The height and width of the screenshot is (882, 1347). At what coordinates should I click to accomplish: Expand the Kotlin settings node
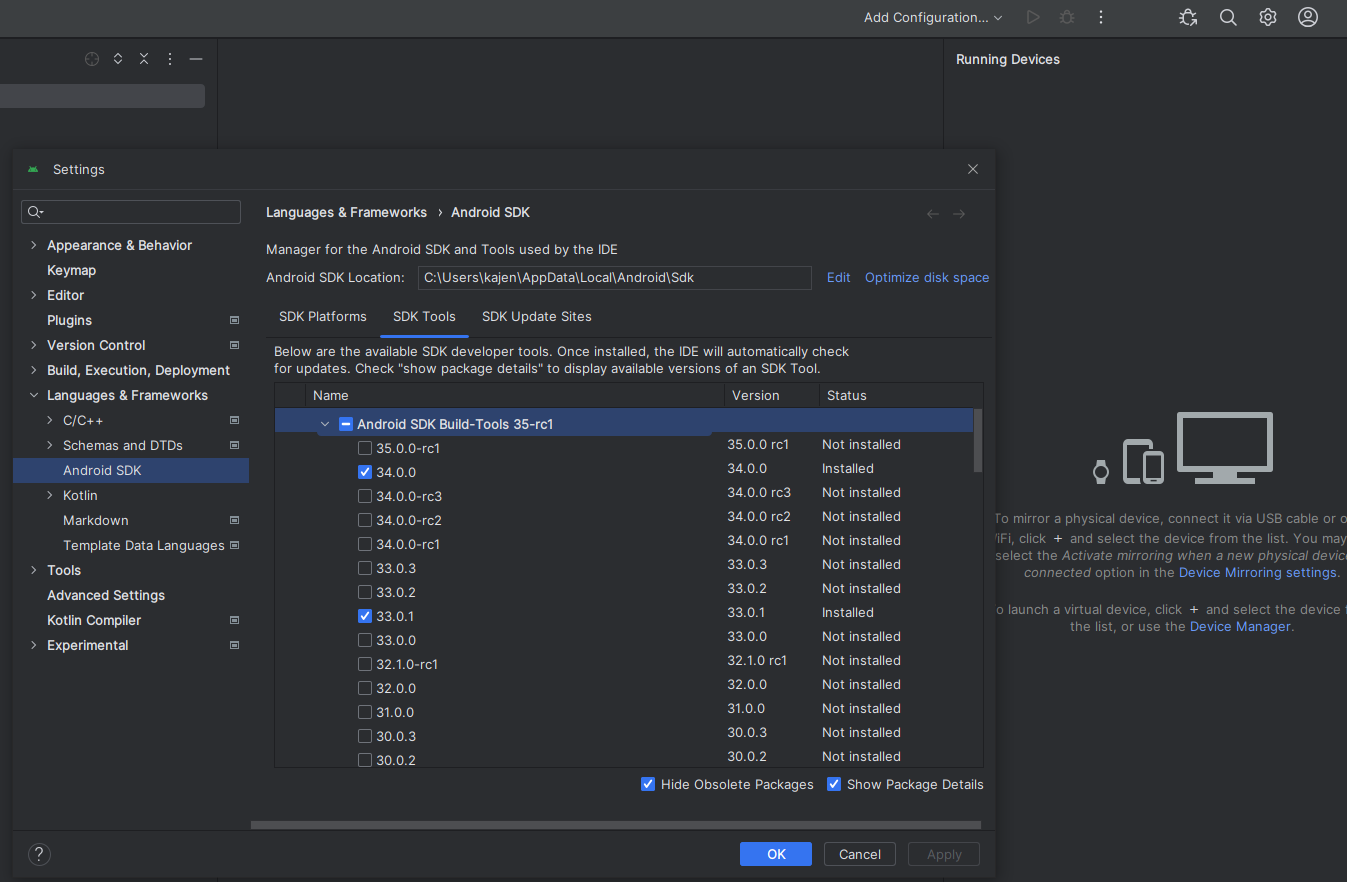[50, 495]
